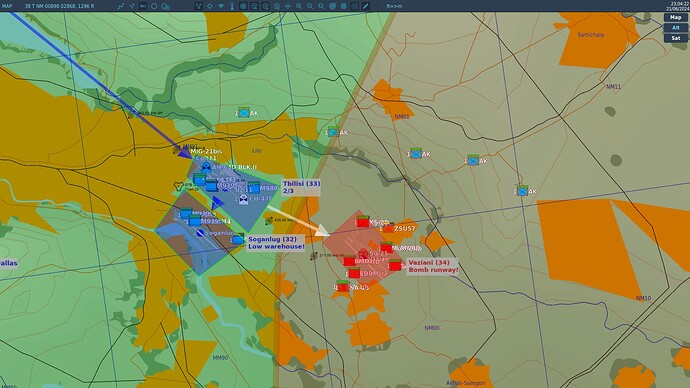Switch to Alt view mode
The height and width of the screenshot is (388, 690).
click(675, 28)
